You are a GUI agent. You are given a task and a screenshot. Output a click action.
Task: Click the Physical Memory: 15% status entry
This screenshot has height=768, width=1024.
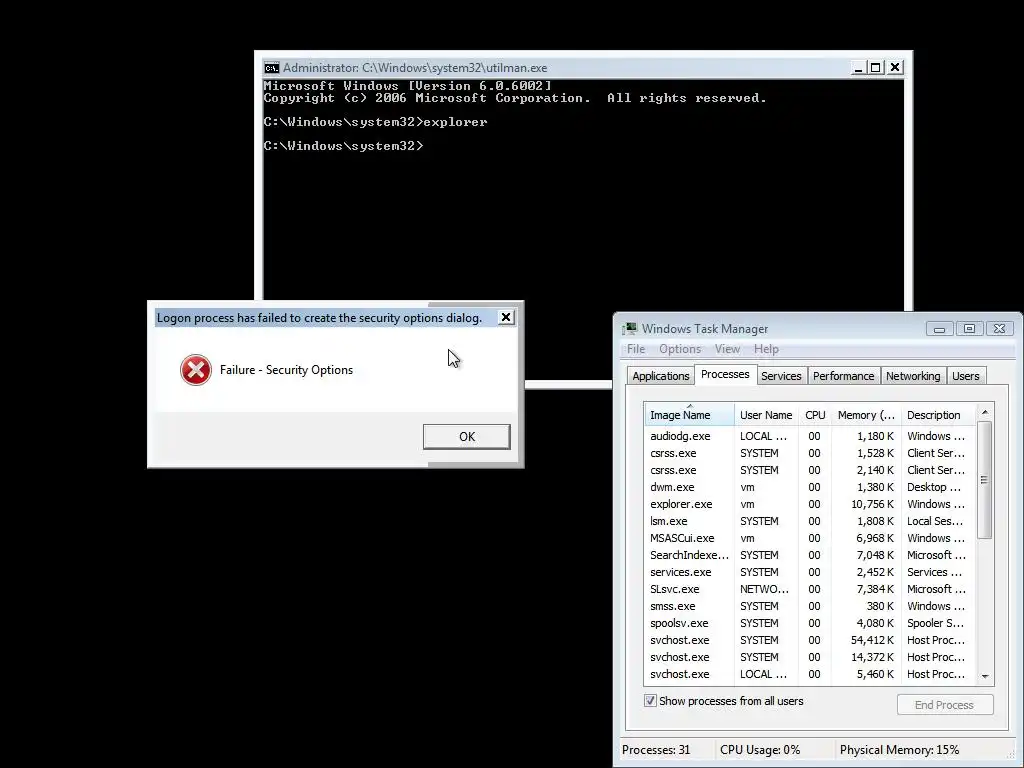(899, 750)
